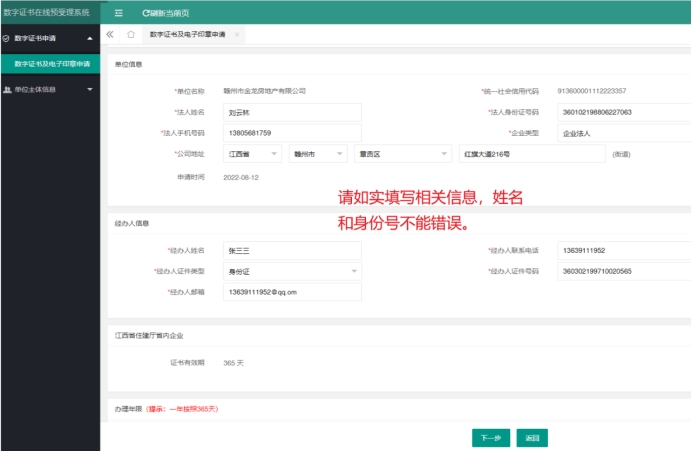The height and width of the screenshot is (452, 692).
Task: Click the 返回 button
Action: (x=532, y=438)
